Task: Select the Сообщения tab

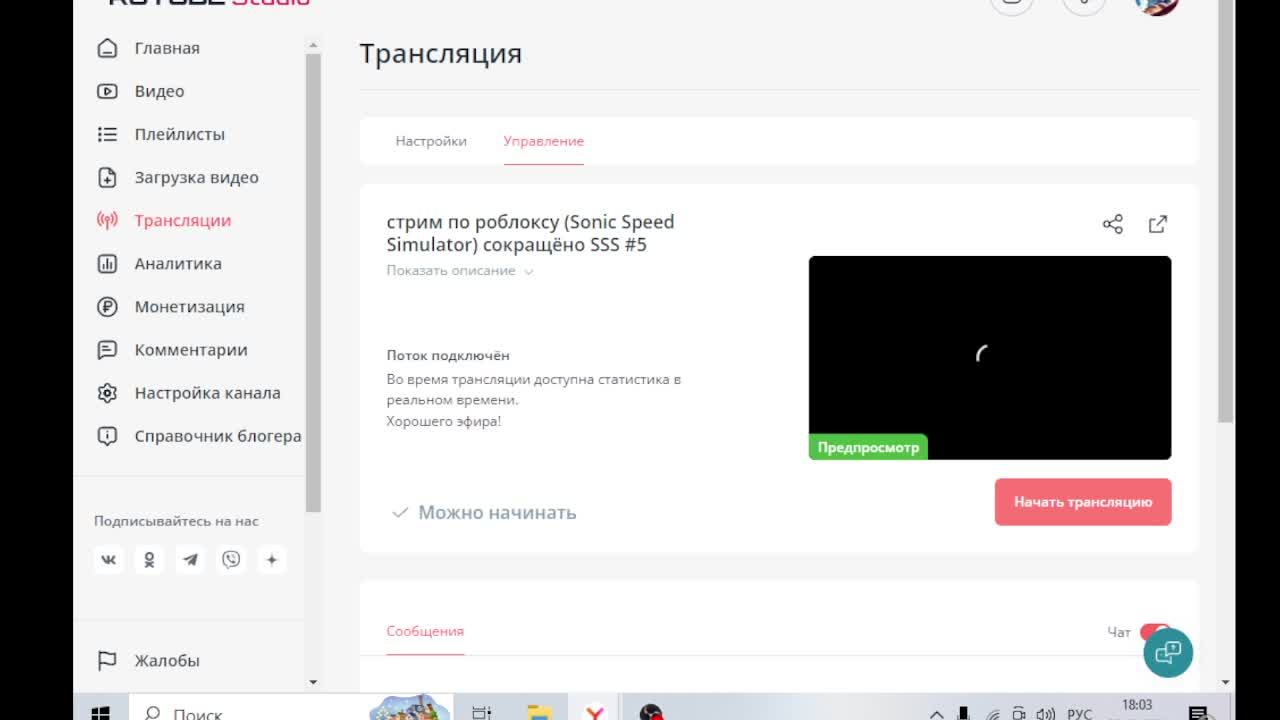Action: click(425, 631)
